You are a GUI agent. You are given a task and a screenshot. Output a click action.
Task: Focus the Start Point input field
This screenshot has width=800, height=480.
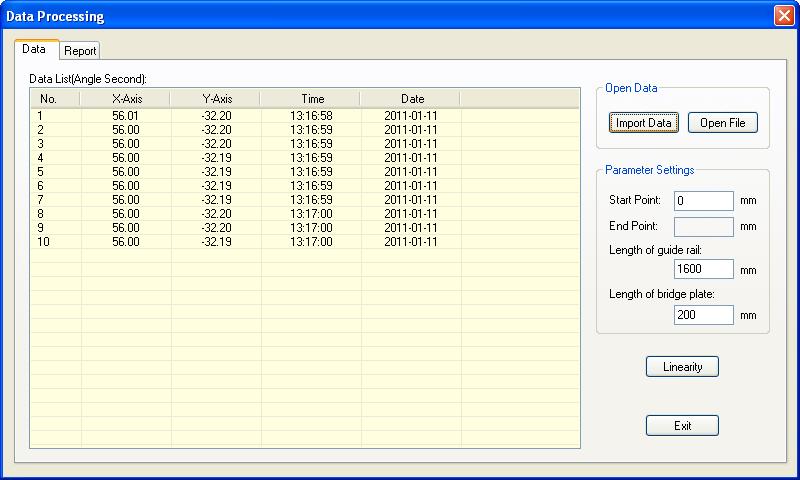pyautogui.click(x=703, y=201)
